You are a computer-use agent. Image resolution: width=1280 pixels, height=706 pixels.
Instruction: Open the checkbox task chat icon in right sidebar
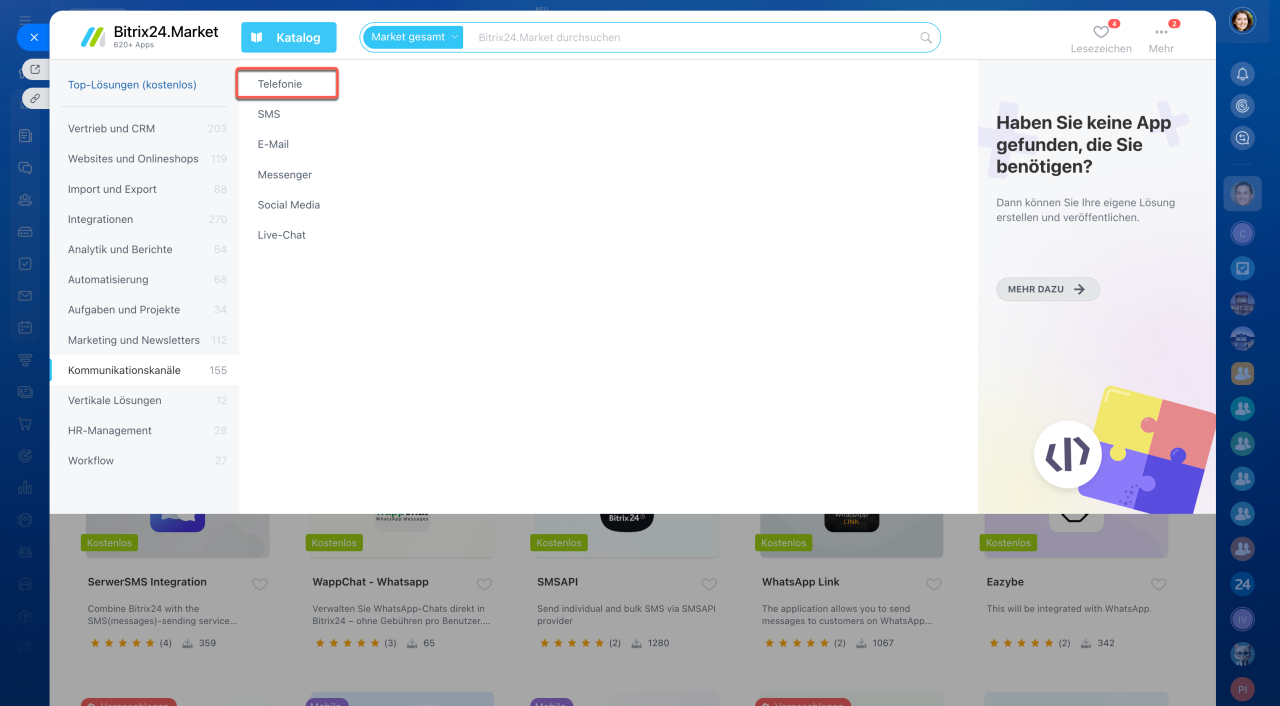pyautogui.click(x=1242, y=268)
